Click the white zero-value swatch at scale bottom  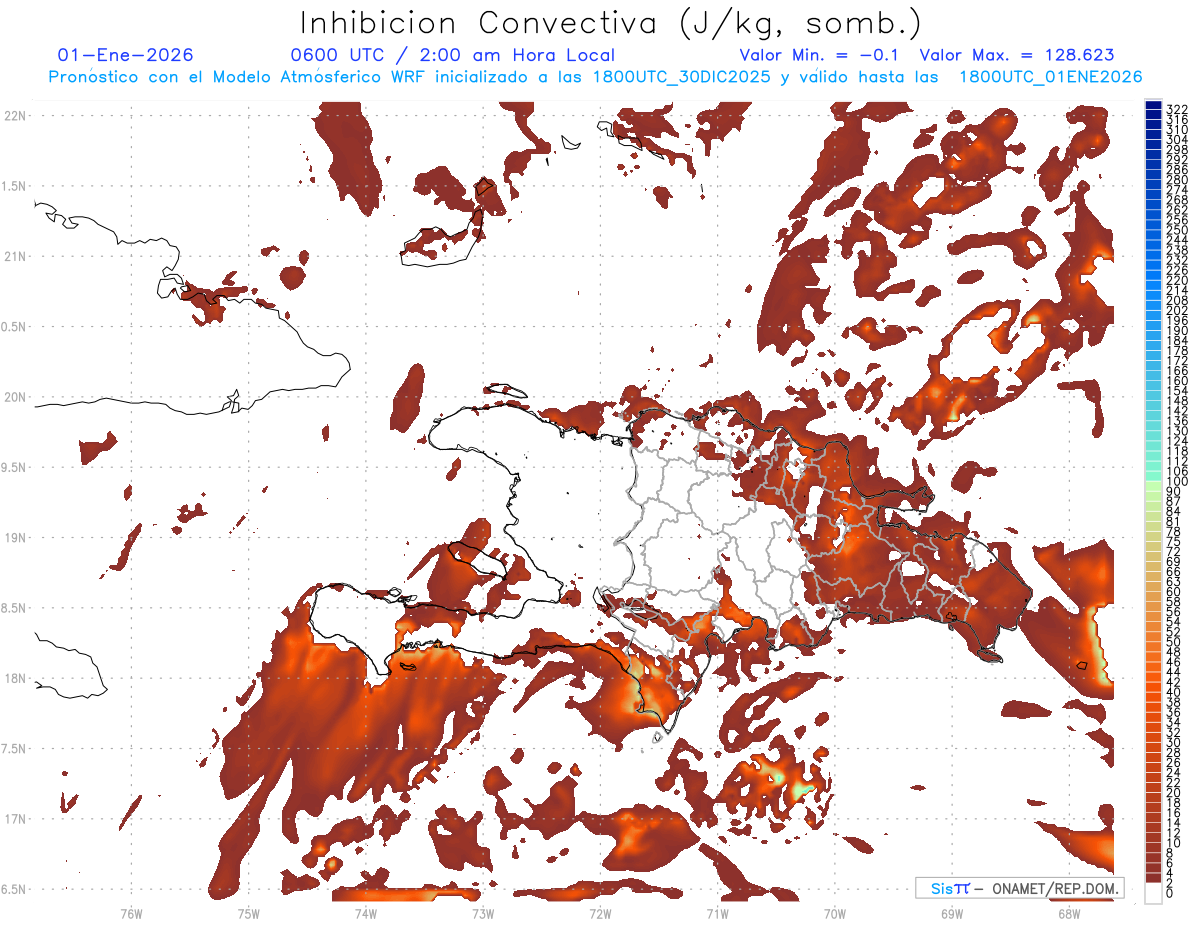pyautogui.click(x=1153, y=892)
